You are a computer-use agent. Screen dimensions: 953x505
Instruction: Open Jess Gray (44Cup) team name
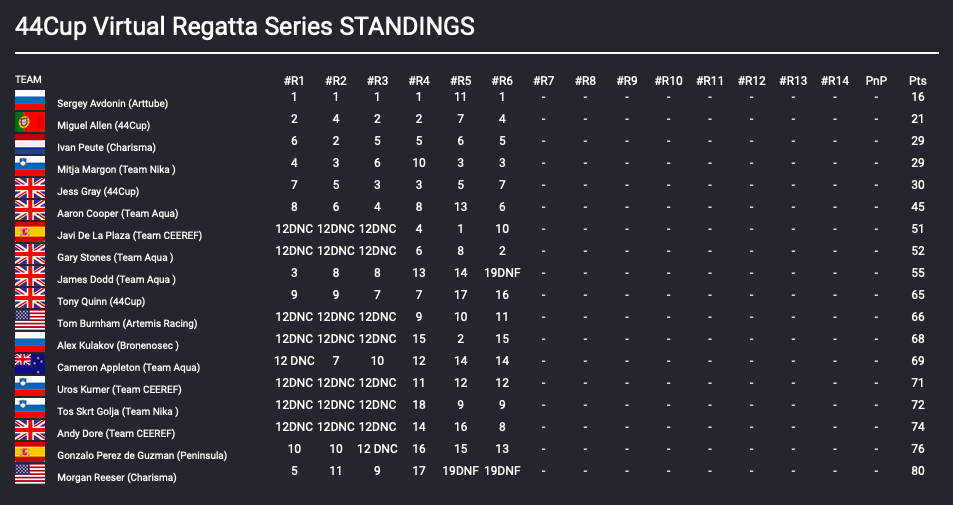coord(98,191)
